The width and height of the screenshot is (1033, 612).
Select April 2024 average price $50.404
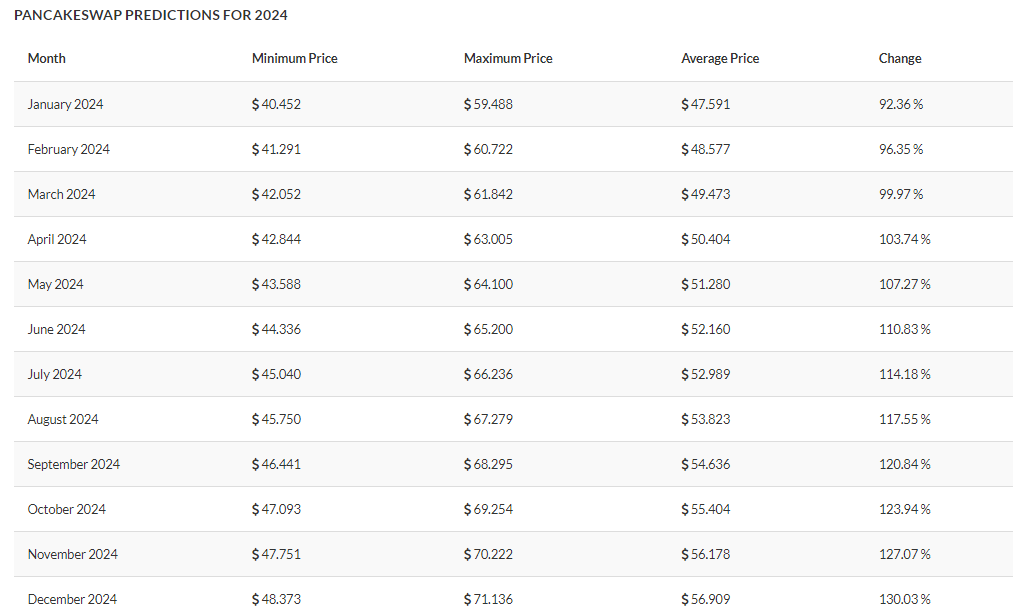(706, 239)
